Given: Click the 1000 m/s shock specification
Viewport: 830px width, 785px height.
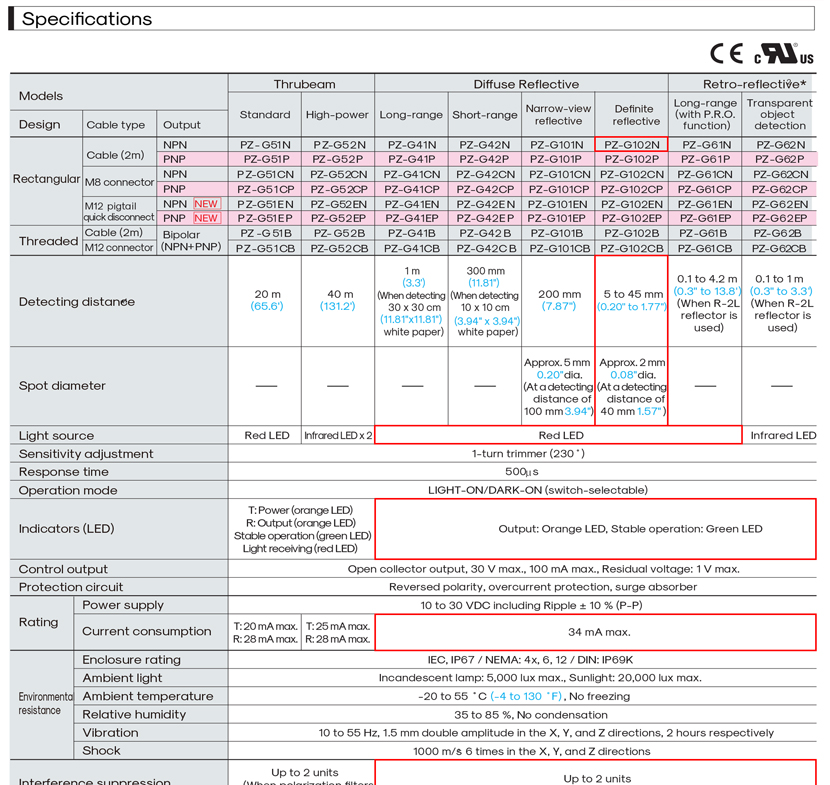Looking at the screenshot, I should pos(531,751).
